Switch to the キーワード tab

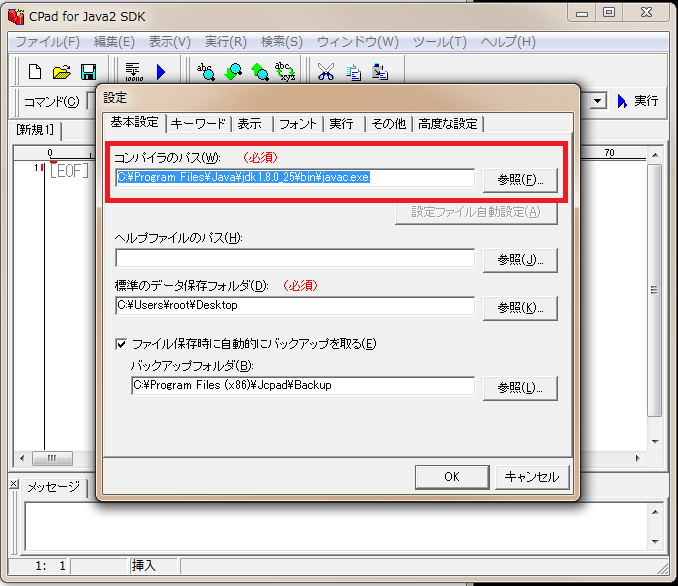click(x=198, y=123)
